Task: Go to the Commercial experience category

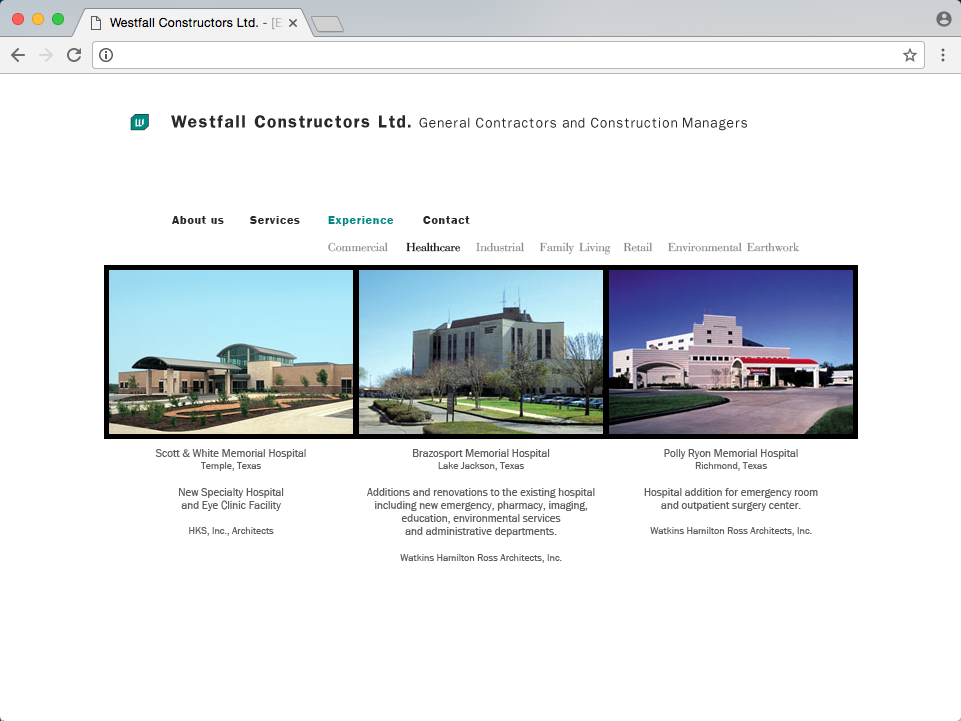Action: click(358, 247)
